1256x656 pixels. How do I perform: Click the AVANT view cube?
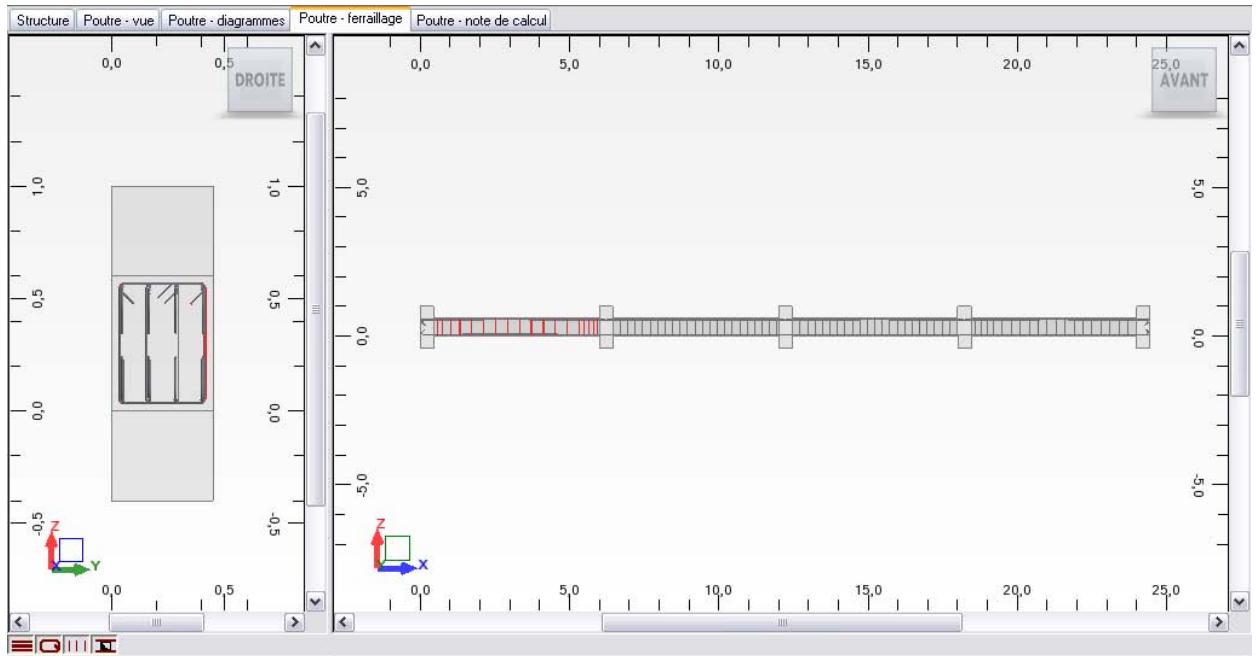point(1185,80)
